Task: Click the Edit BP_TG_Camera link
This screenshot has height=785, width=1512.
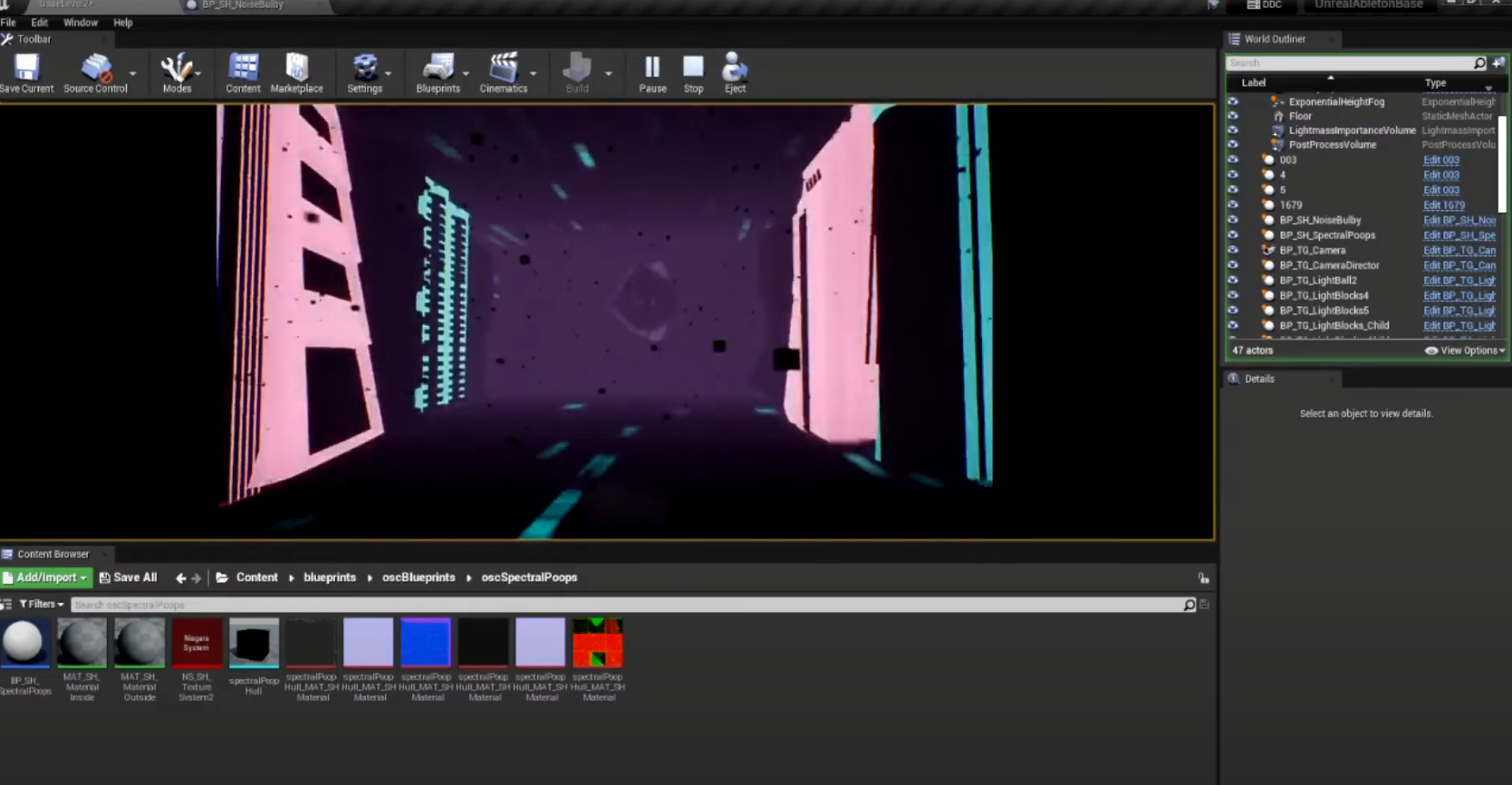Action: click(1459, 251)
